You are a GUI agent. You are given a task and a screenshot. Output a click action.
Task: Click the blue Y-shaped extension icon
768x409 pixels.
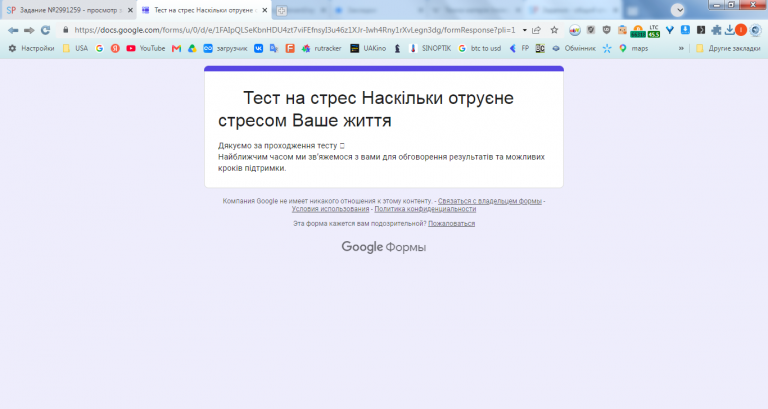click(x=670, y=30)
